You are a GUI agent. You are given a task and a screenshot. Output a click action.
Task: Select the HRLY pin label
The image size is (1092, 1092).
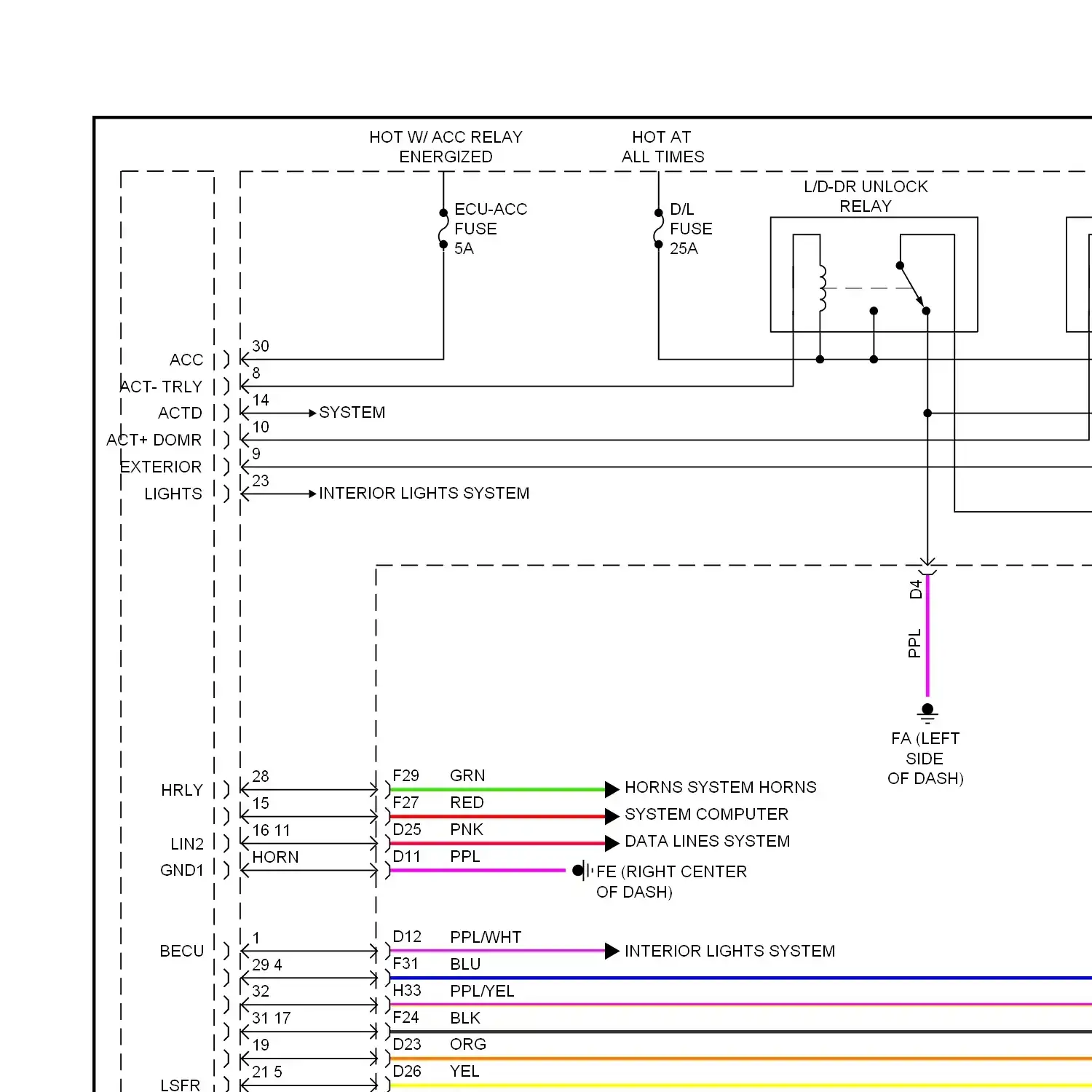click(x=182, y=790)
